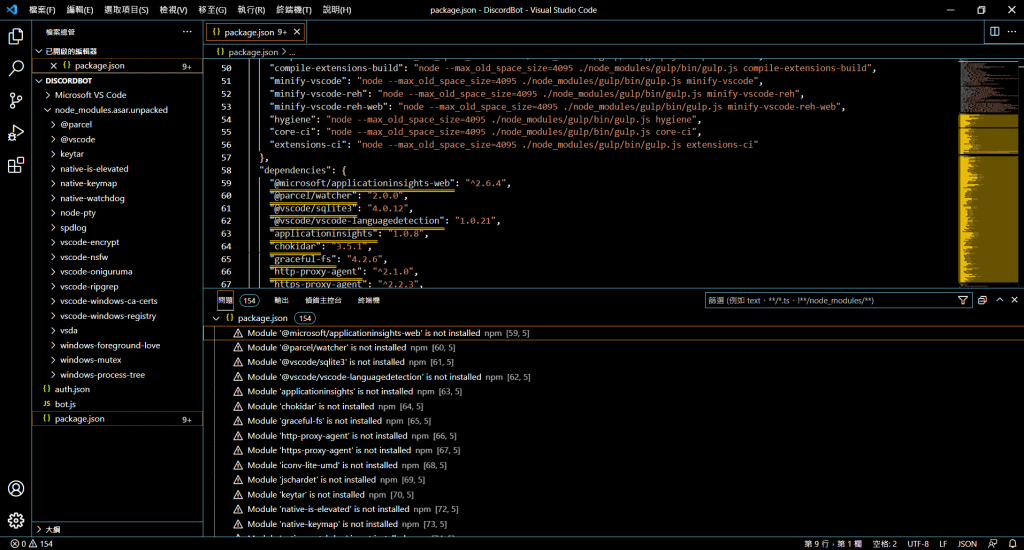Open the Go menu

pyautogui.click(x=212, y=10)
